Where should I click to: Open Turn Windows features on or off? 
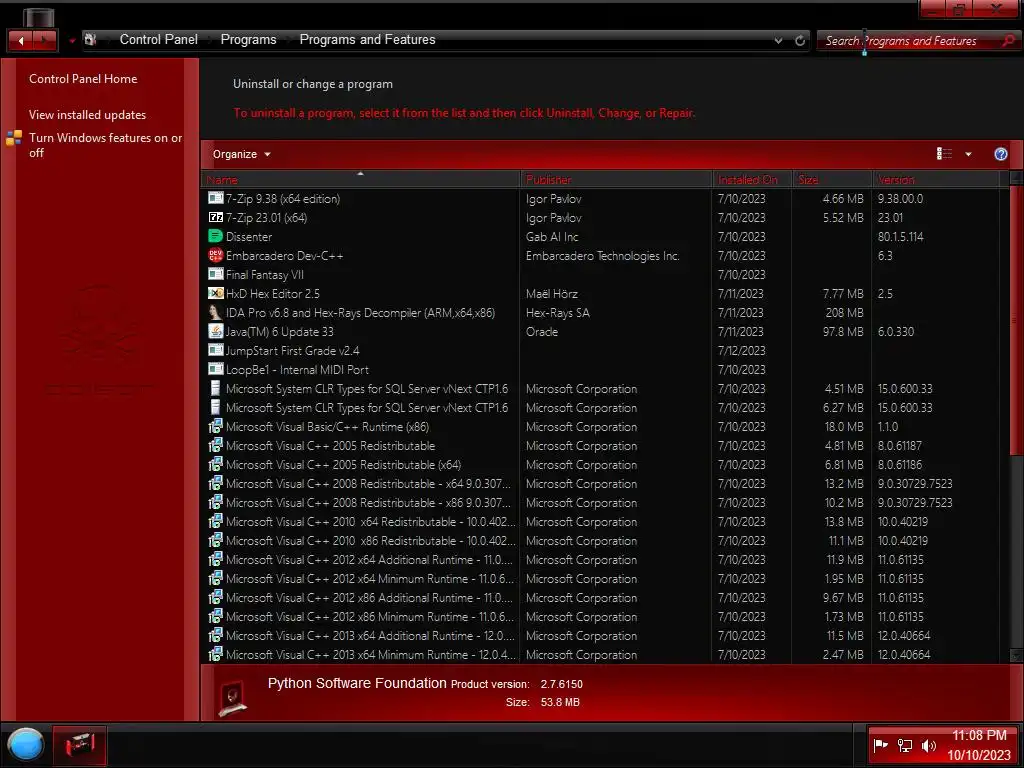(105, 145)
